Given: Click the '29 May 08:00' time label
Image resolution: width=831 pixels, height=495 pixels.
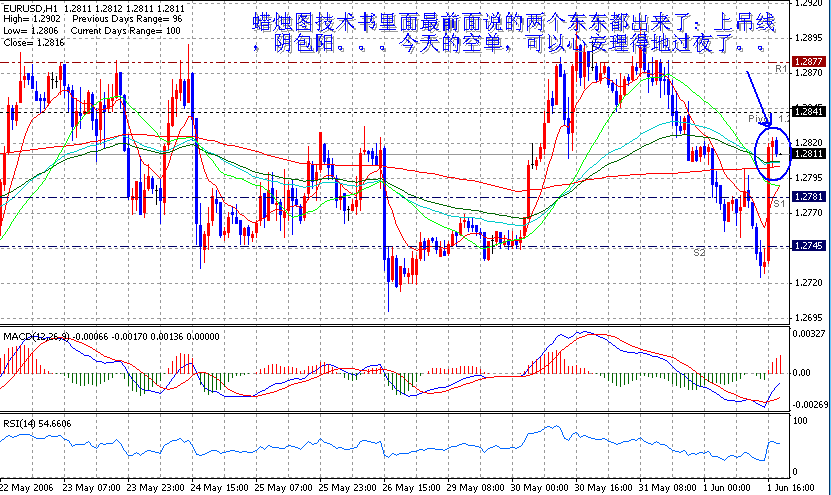Looking at the screenshot, I should [x=475, y=488].
